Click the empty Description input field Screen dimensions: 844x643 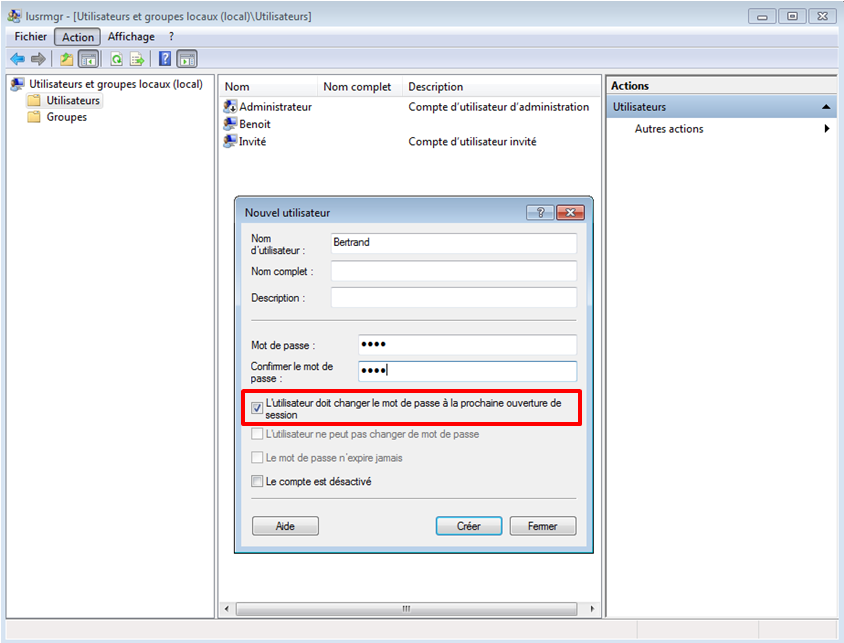coord(454,297)
